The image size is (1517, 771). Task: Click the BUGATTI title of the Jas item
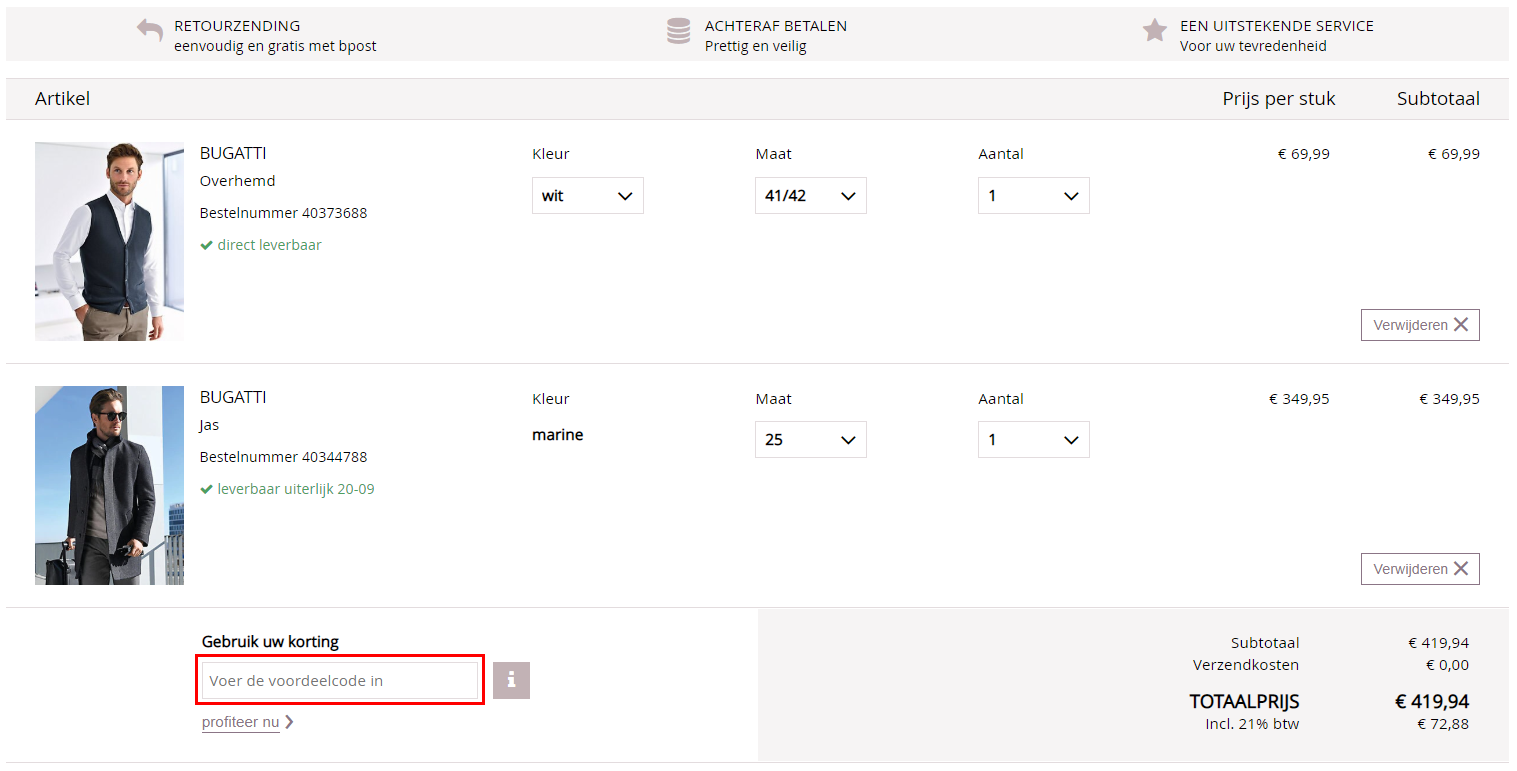coord(233,397)
